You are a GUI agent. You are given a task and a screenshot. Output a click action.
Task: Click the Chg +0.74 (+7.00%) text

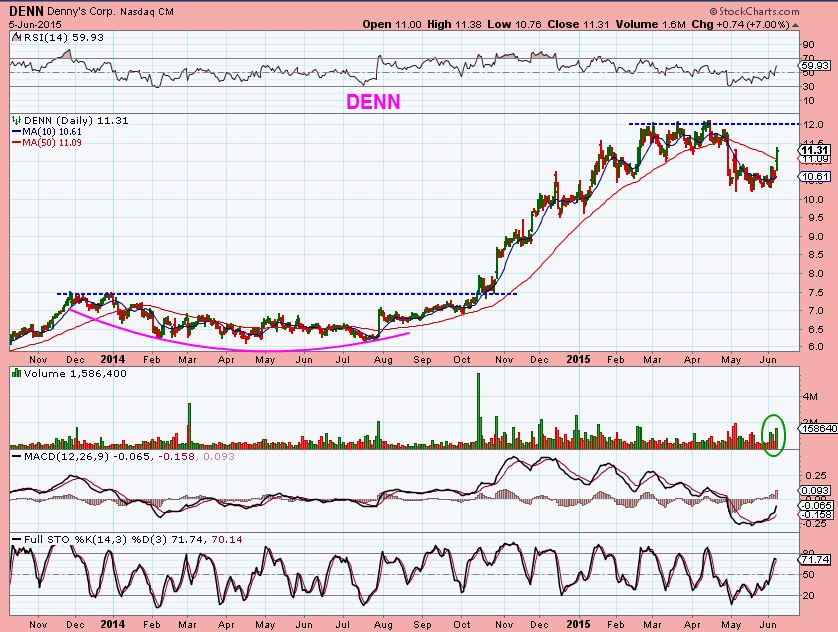[x=740, y=25]
